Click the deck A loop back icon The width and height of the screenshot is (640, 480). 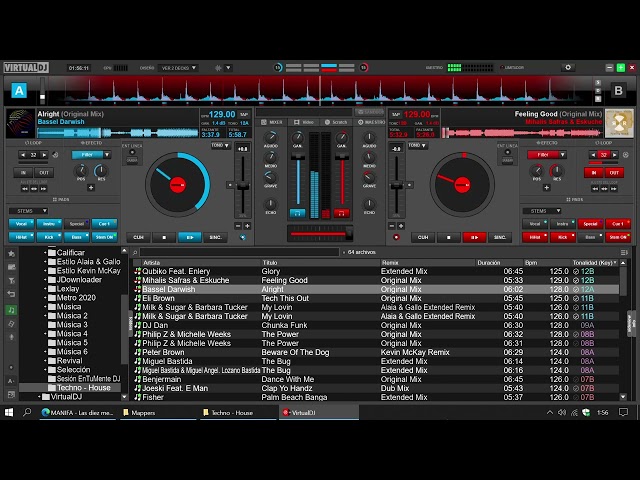[55, 155]
